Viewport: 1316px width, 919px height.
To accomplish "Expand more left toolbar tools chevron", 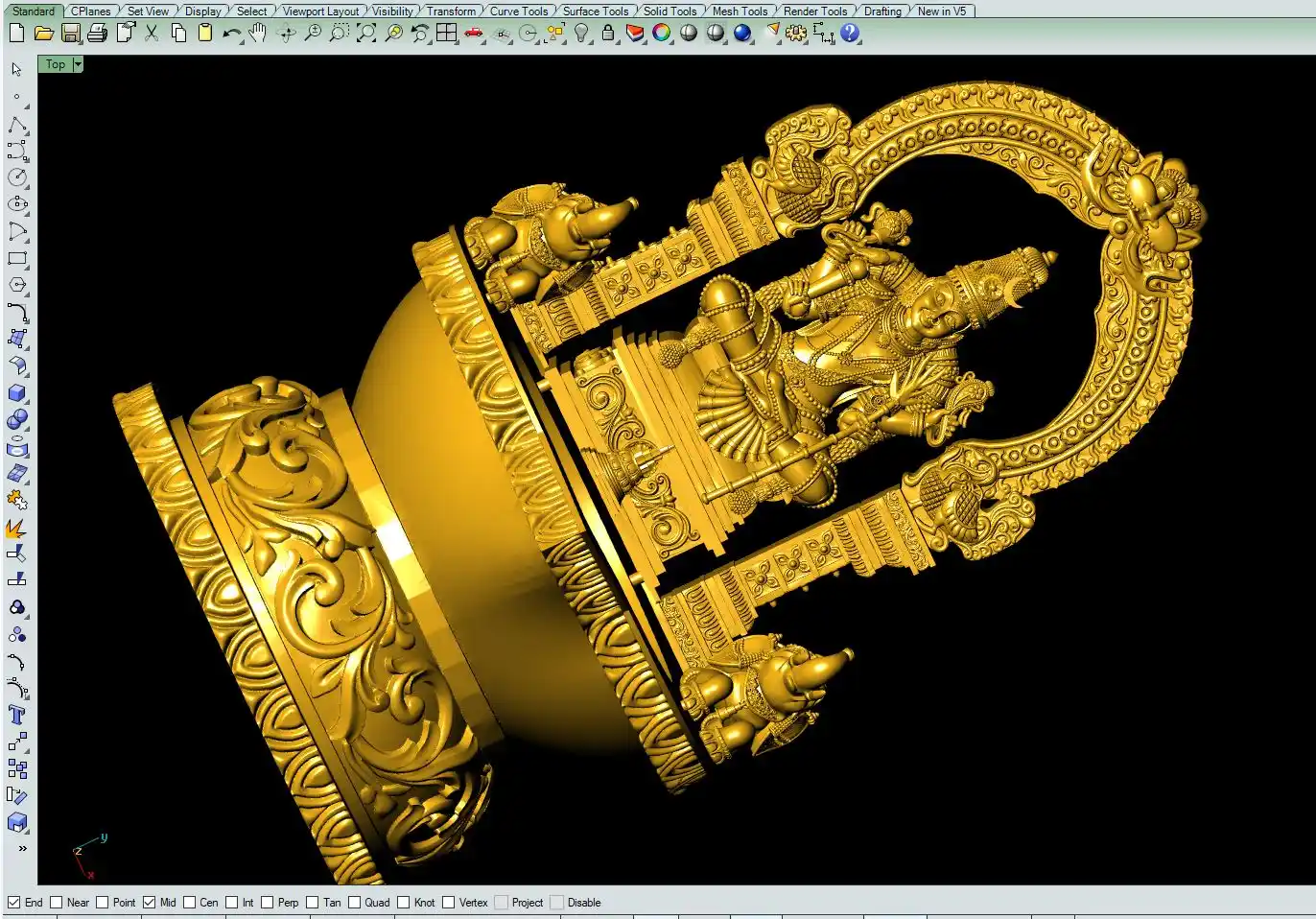I will 21,848.
